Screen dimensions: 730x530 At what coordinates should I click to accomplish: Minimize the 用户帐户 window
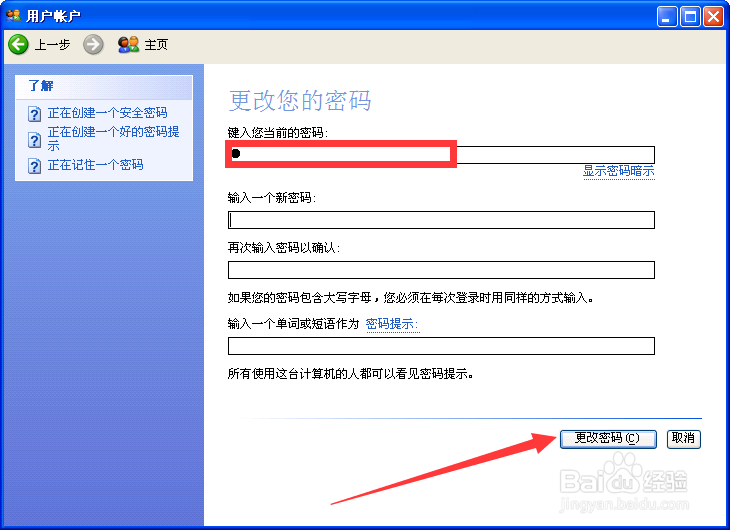(x=667, y=17)
